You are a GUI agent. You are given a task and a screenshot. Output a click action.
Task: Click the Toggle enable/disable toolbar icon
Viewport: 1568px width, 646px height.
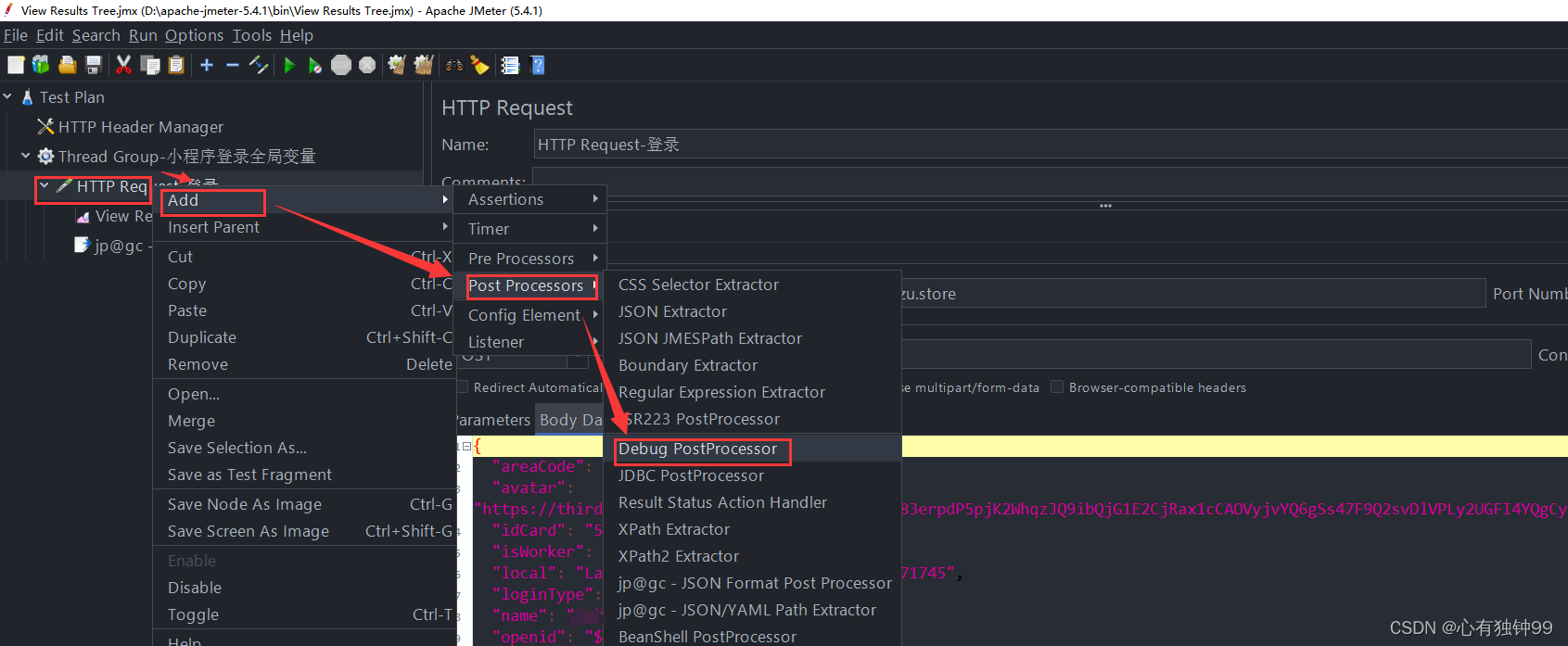[x=259, y=65]
